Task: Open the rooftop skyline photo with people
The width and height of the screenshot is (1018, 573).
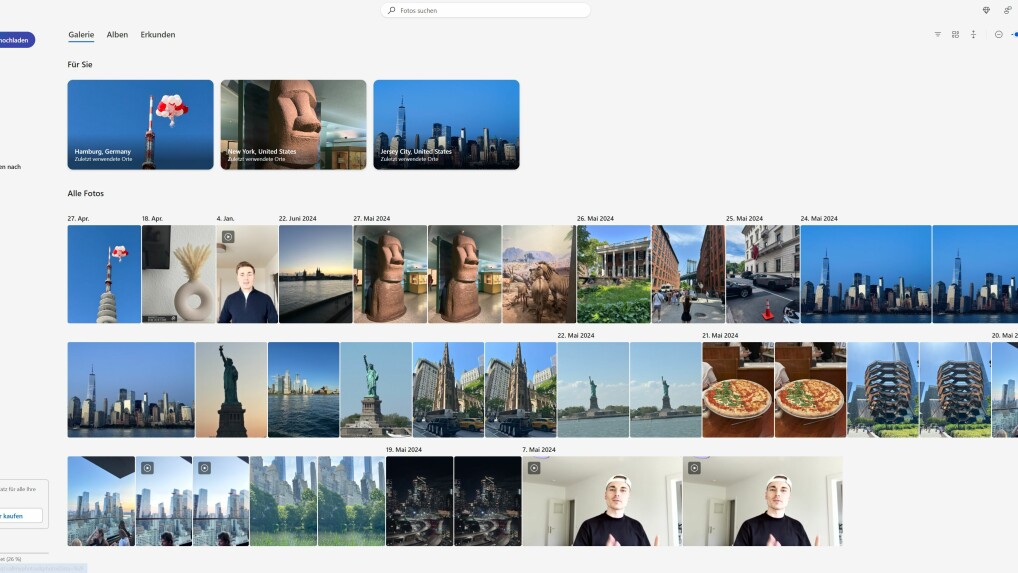Action: pyautogui.click(x=101, y=500)
